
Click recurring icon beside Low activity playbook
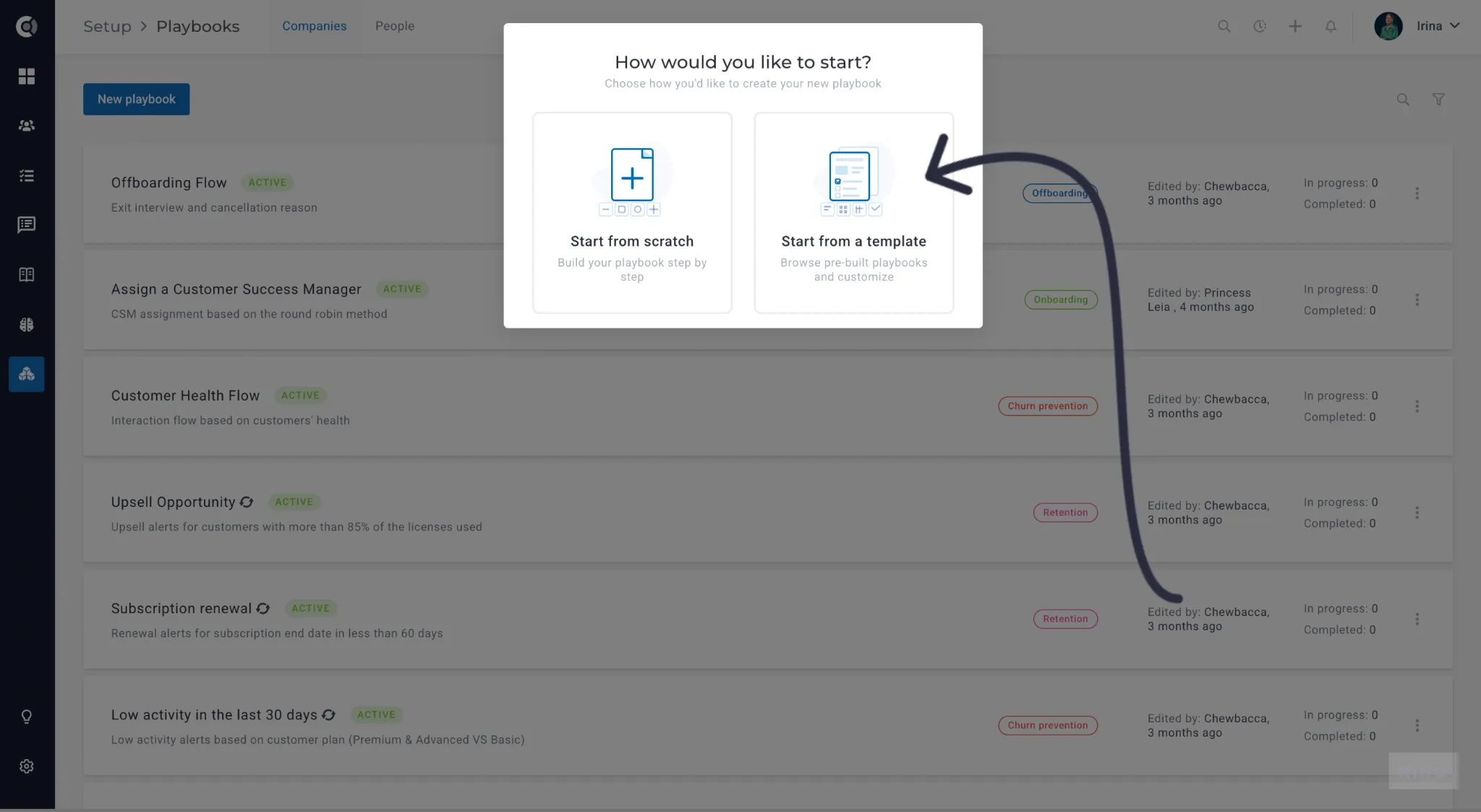pos(329,715)
